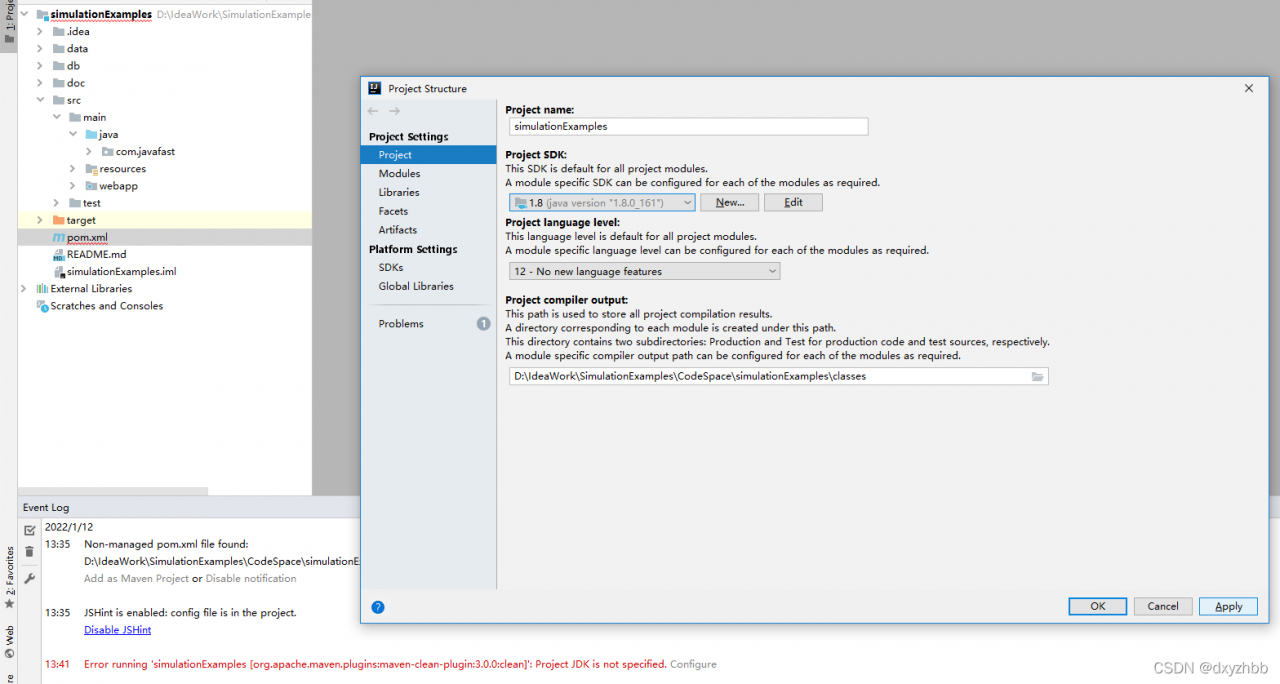Viewport: 1280px width, 684px height.
Task: Click the Edit SDK button
Action: [793, 202]
